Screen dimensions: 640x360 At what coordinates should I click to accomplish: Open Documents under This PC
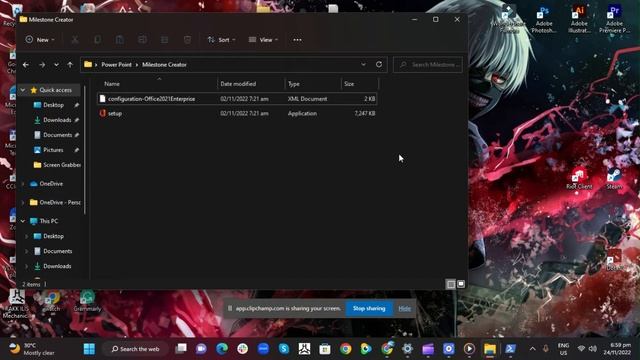57,251
